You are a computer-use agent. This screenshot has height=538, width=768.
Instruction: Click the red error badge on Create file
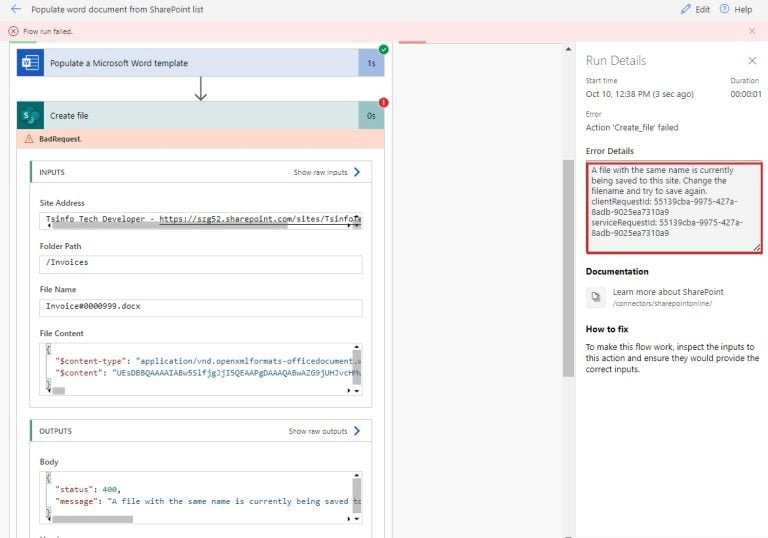(x=384, y=102)
